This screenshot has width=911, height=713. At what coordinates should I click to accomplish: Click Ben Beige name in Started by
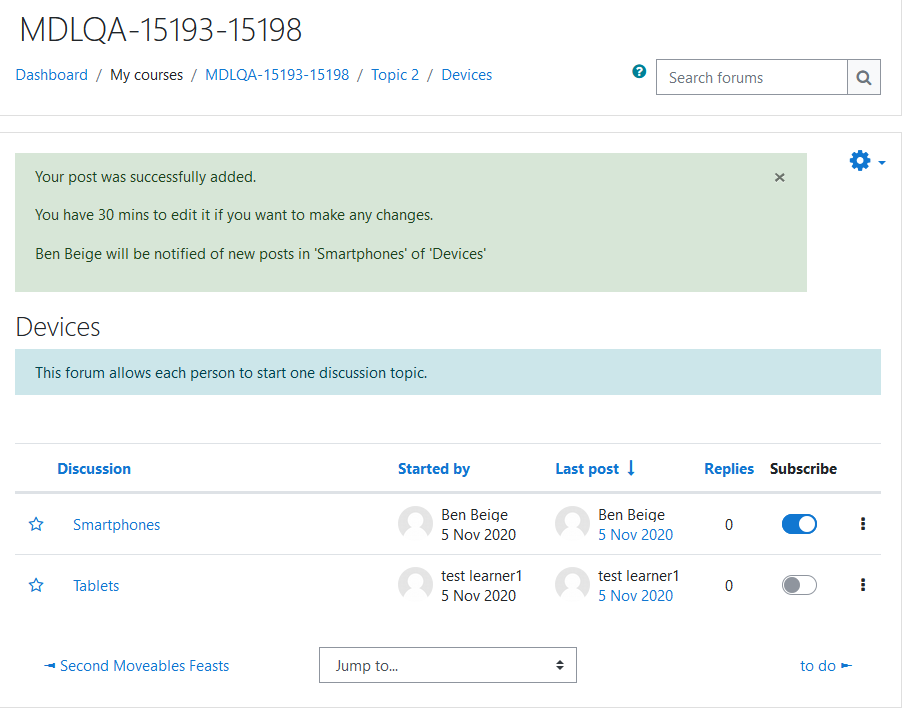[x=474, y=515]
